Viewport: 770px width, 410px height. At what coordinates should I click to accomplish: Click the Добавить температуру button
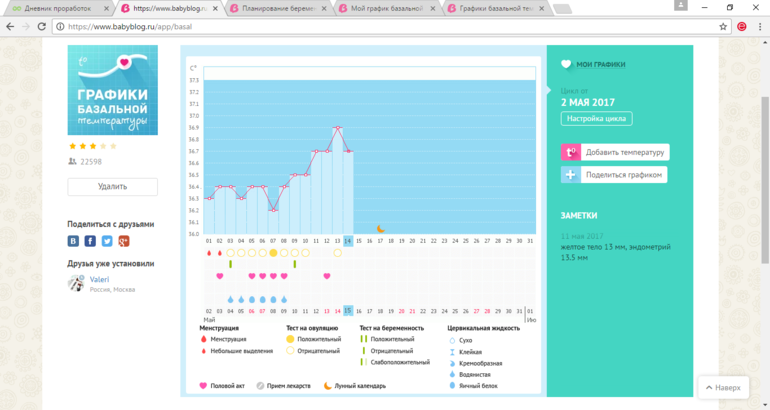[x=624, y=152]
